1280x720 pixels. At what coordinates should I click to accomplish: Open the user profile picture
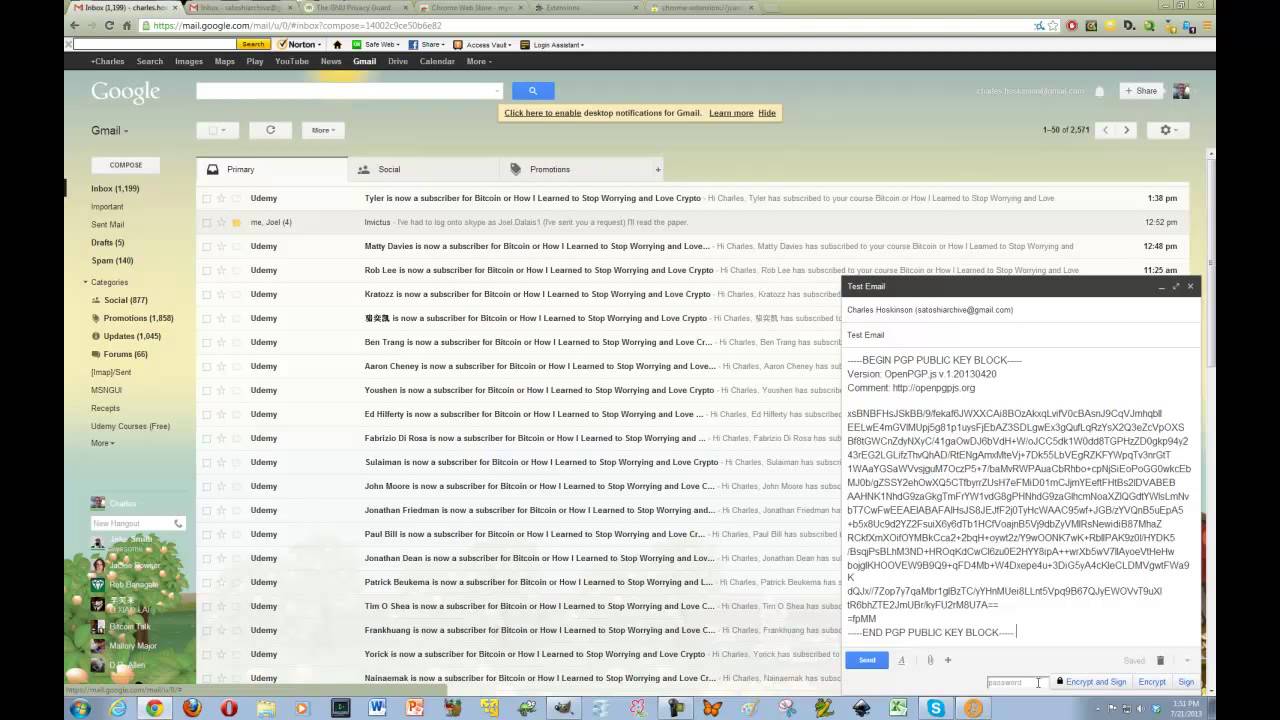click(x=1181, y=91)
